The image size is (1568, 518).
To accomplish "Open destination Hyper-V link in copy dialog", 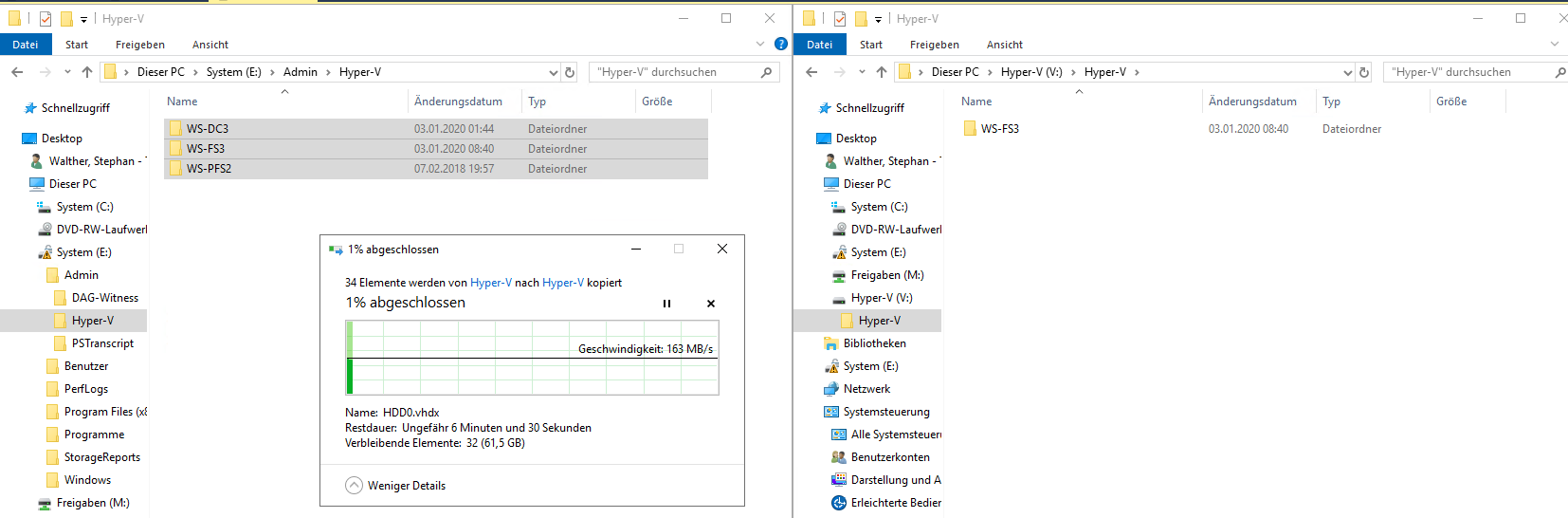I will click(x=563, y=283).
